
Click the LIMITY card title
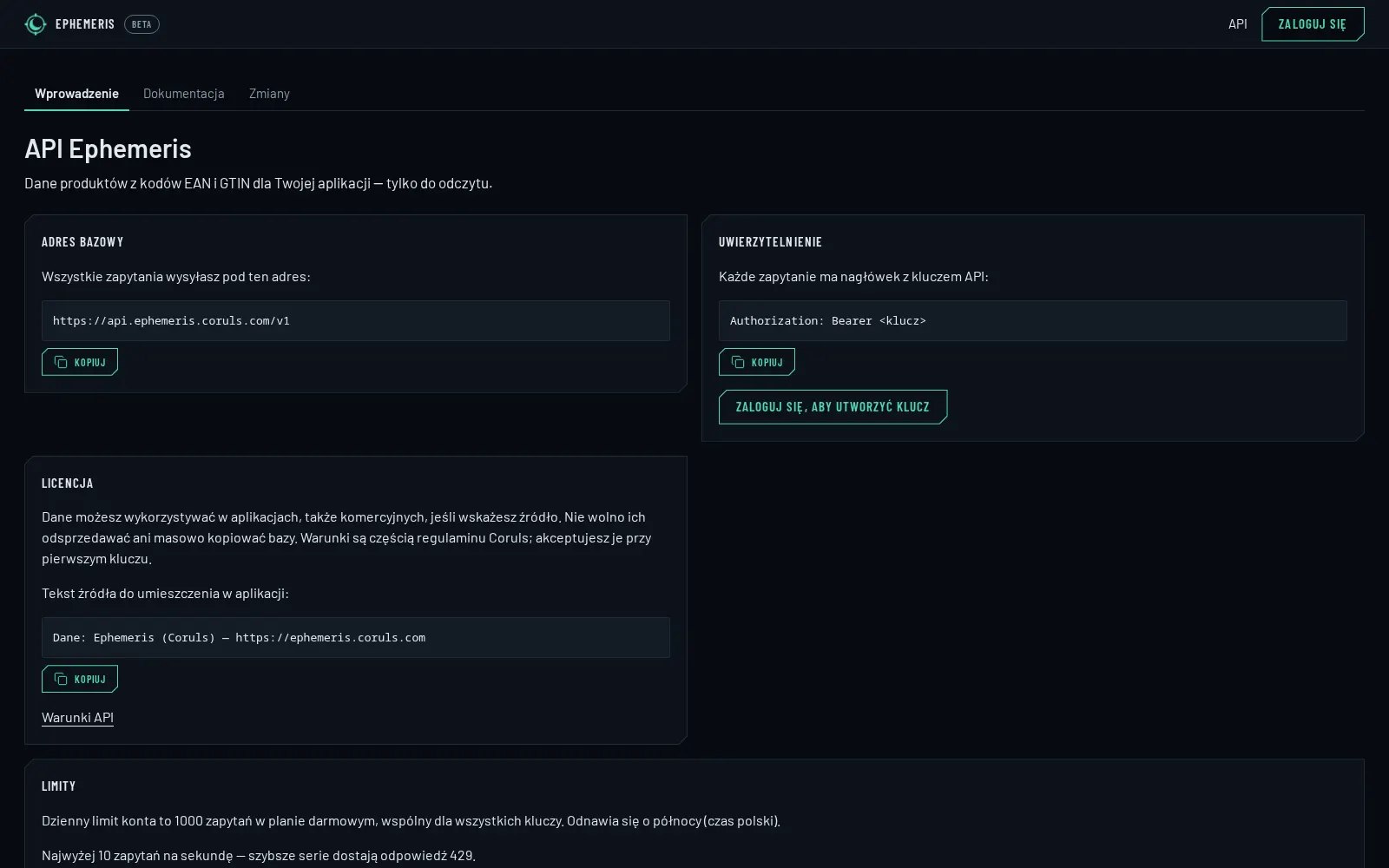(58, 786)
